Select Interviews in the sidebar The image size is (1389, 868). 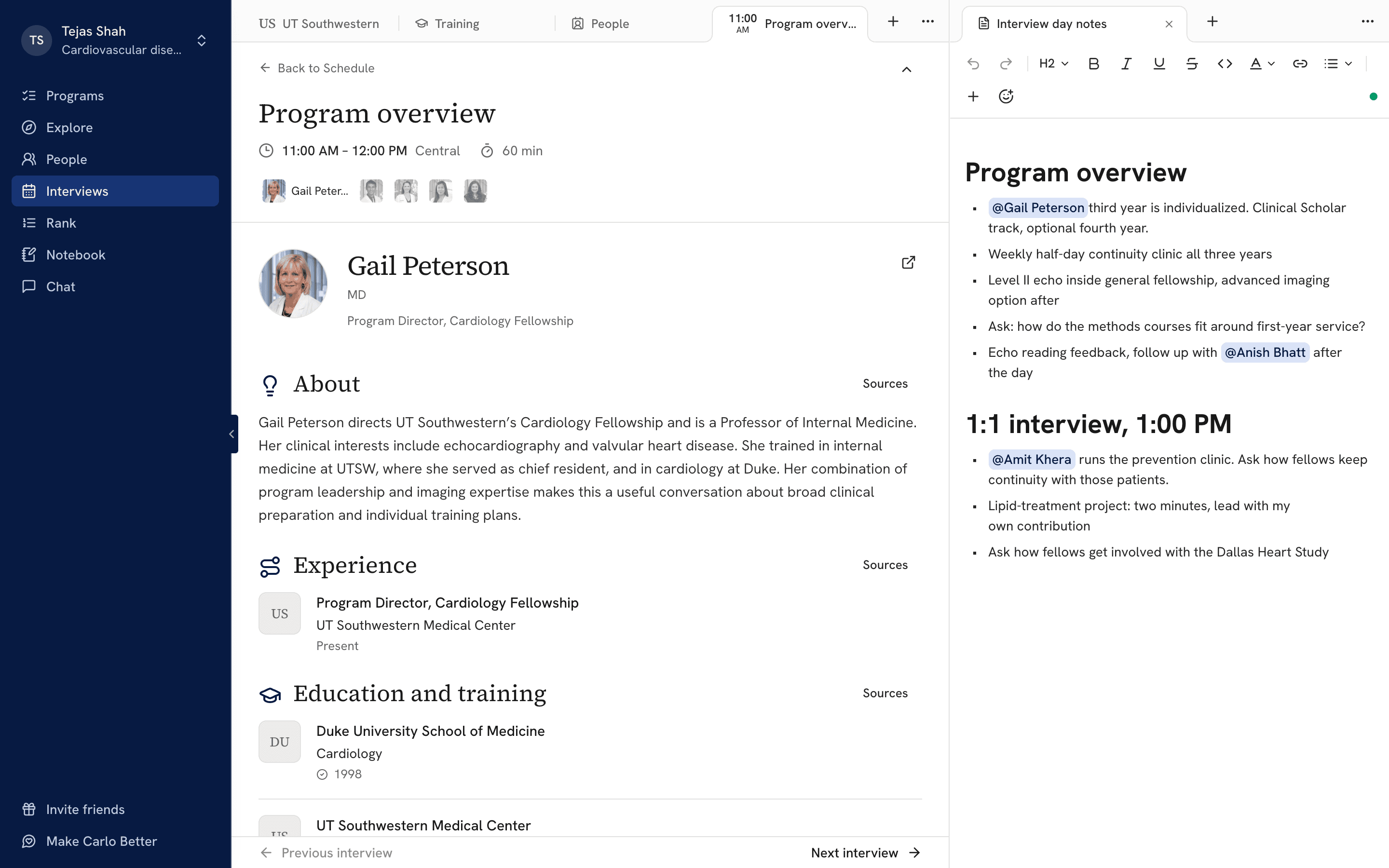[x=115, y=191]
